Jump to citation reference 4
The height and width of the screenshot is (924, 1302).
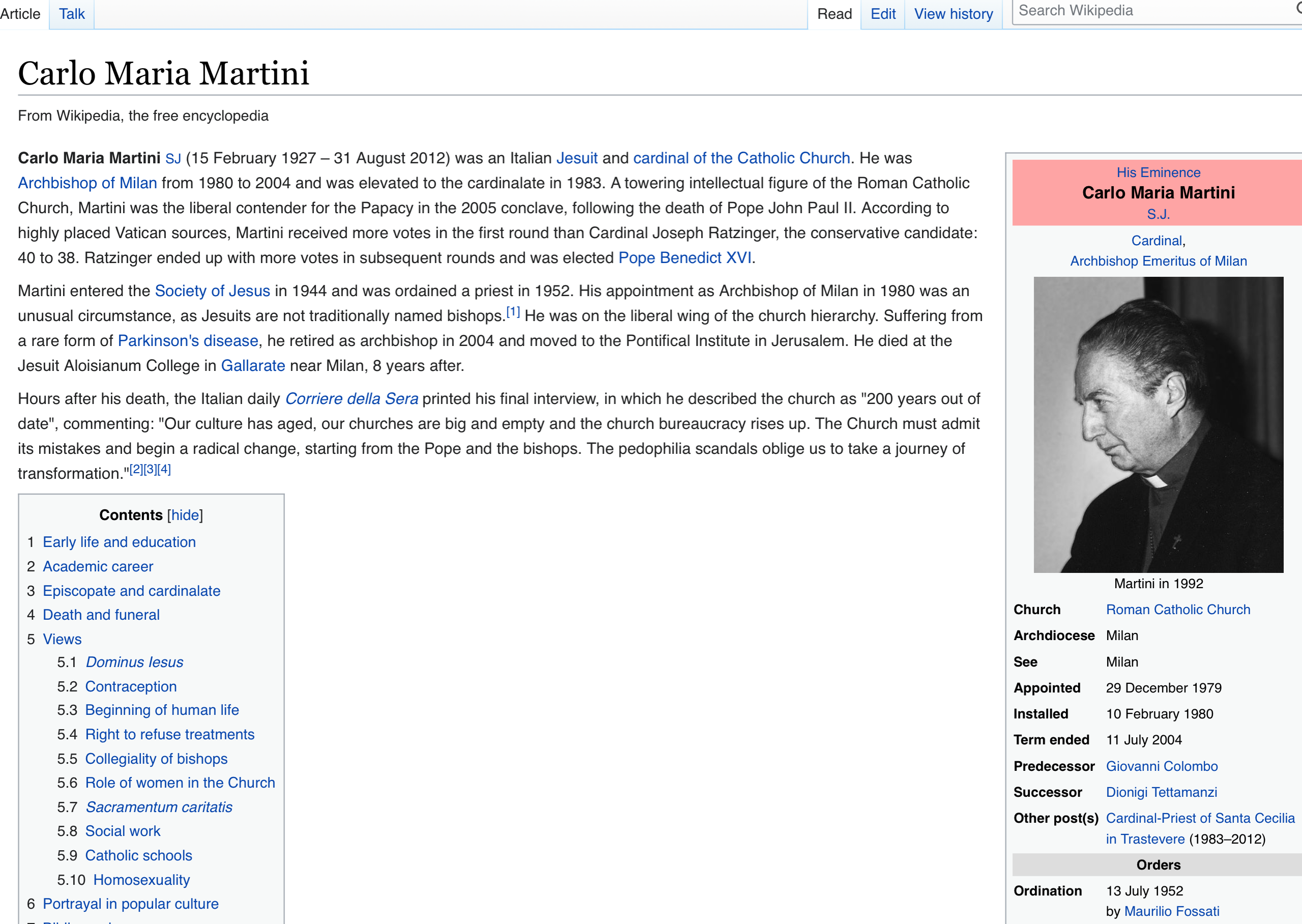pyautogui.click(x=164, y=469)
